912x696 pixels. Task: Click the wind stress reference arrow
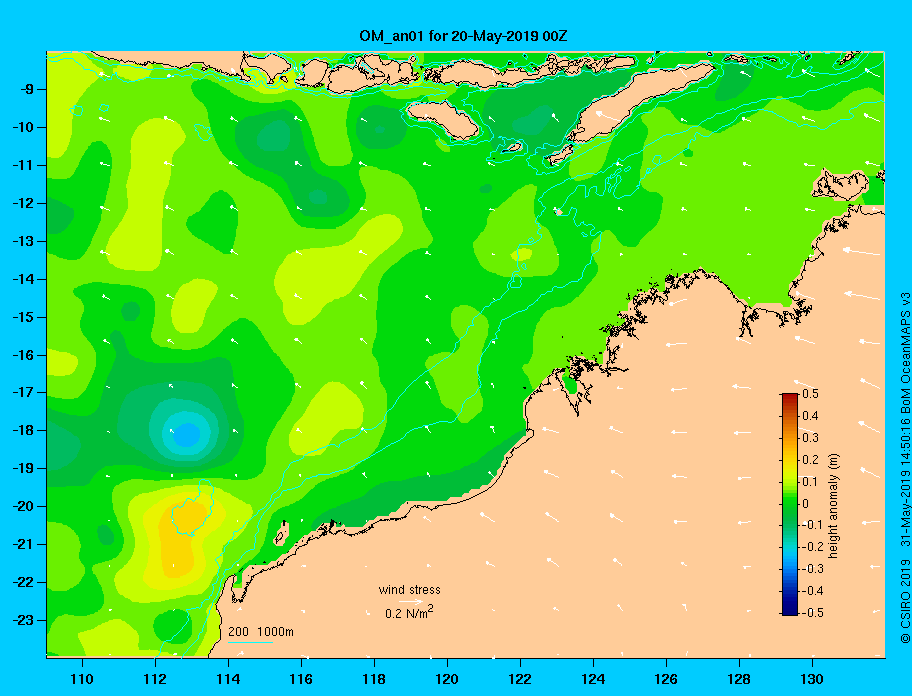[x=410, y=602]
